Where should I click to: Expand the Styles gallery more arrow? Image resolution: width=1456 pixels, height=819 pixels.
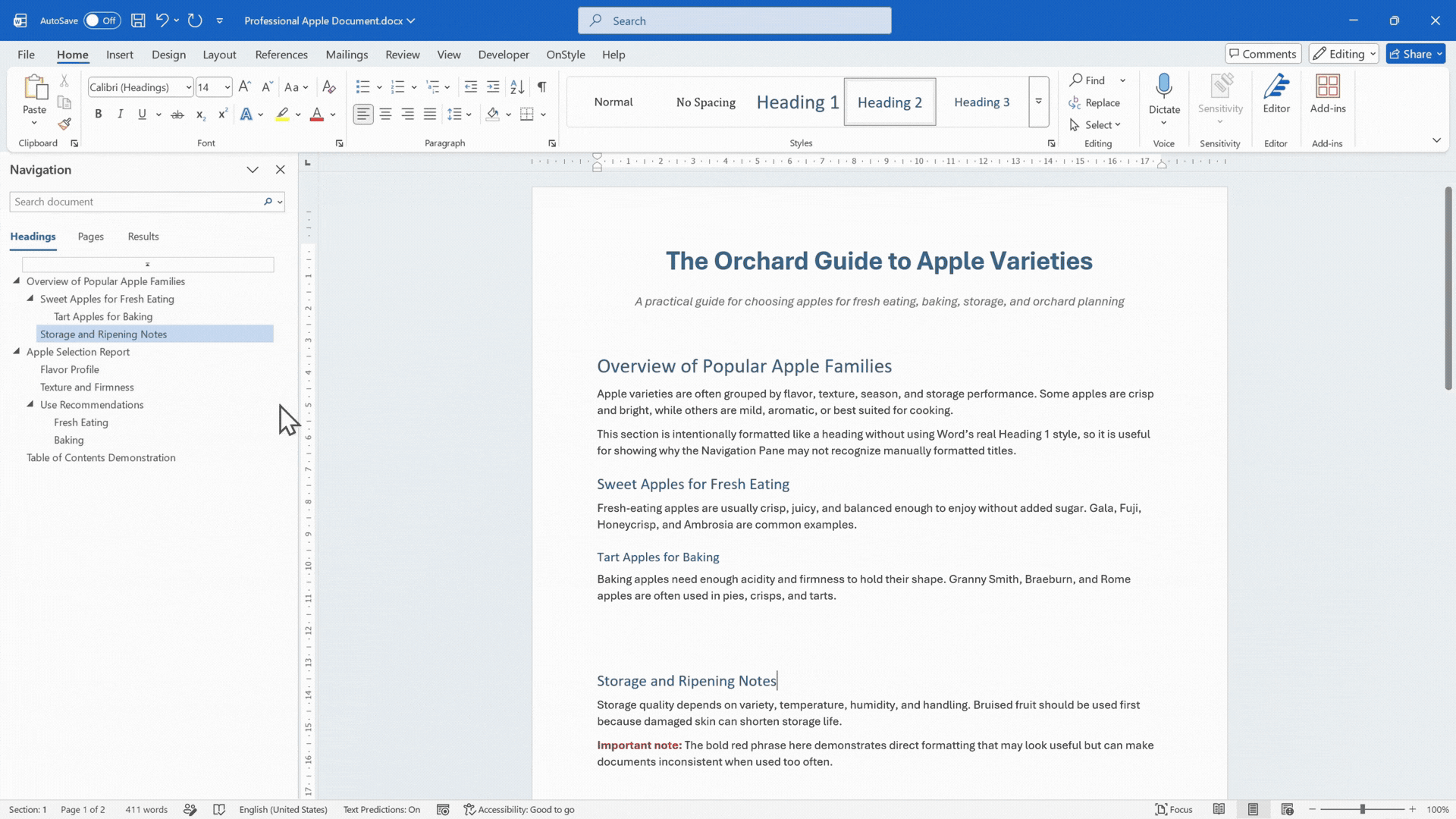coord(1038,102)
